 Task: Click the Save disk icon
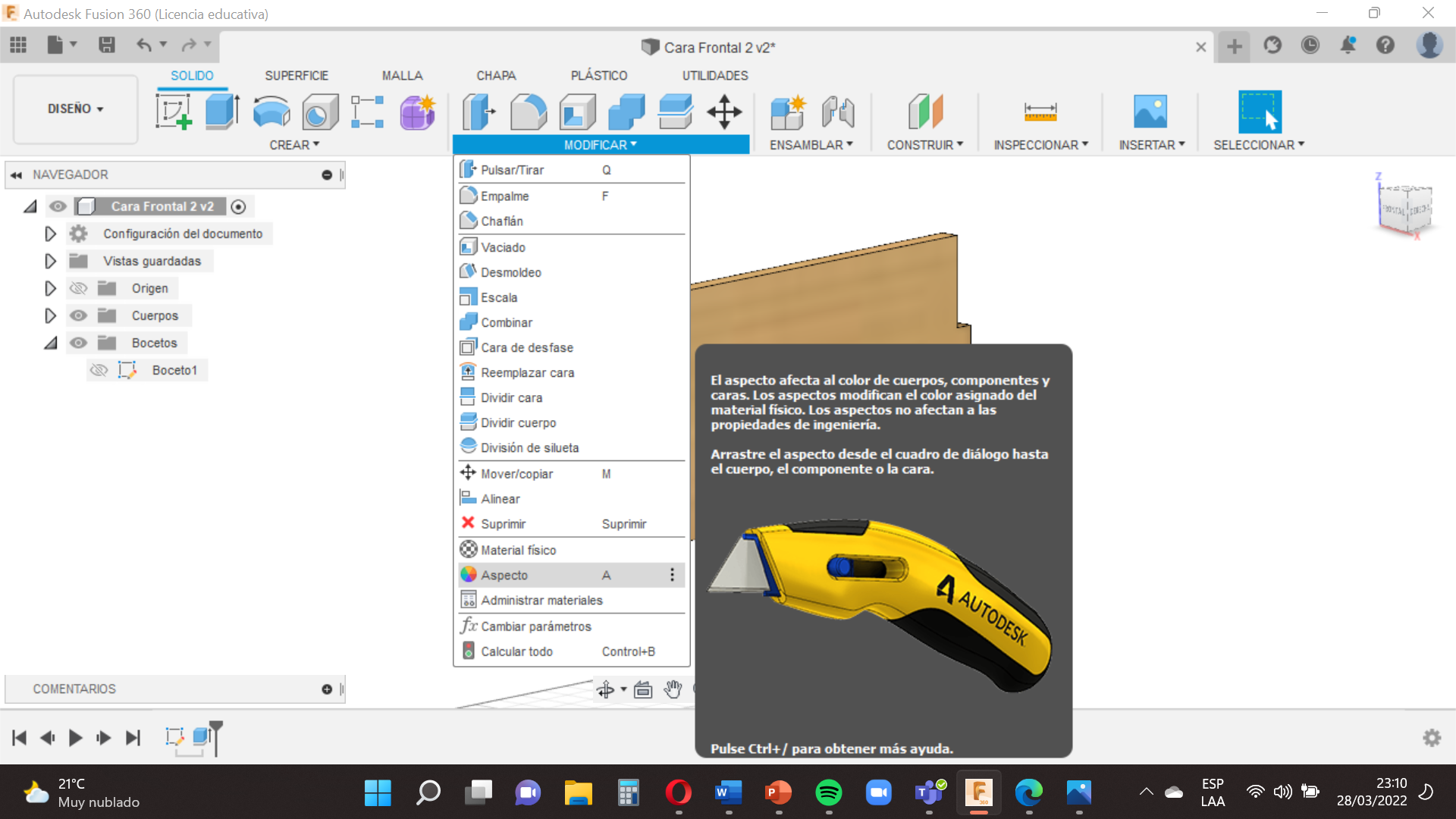(107, 45)
